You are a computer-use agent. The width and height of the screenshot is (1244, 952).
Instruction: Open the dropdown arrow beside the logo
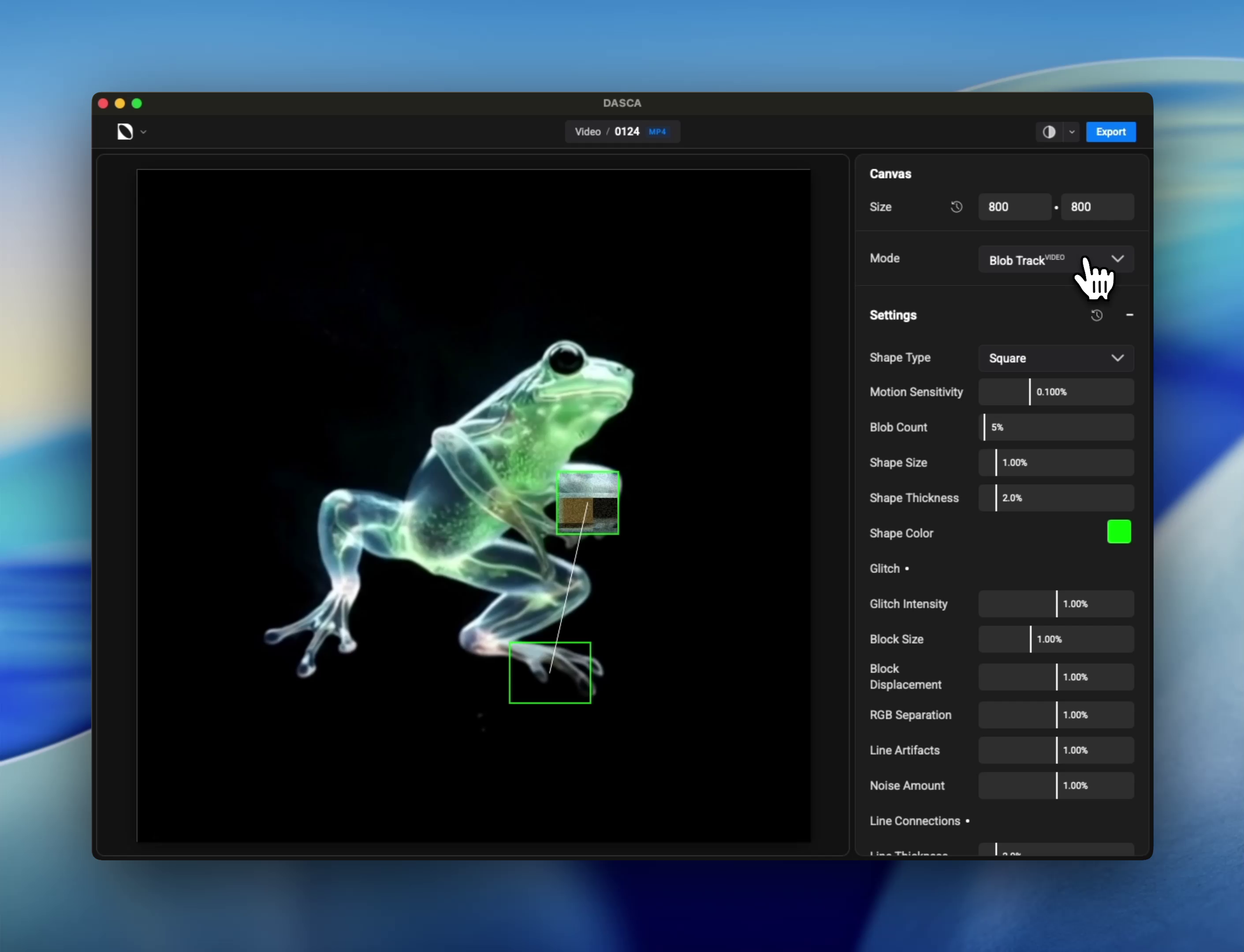(143, 132)
